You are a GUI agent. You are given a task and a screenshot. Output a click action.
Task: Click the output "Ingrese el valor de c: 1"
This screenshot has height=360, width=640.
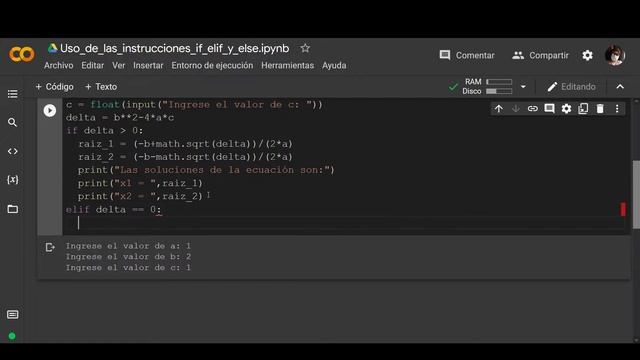(x=128, y=267)
